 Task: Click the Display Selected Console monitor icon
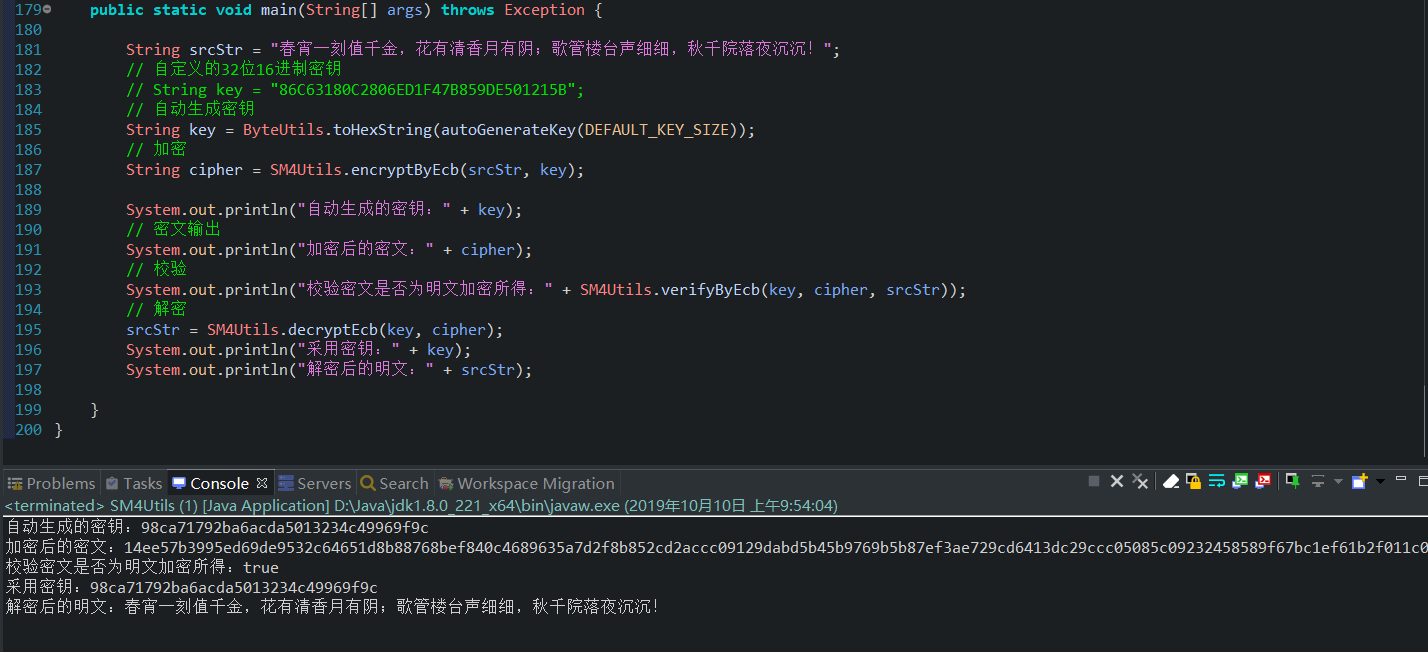[x=1318, y=481]
